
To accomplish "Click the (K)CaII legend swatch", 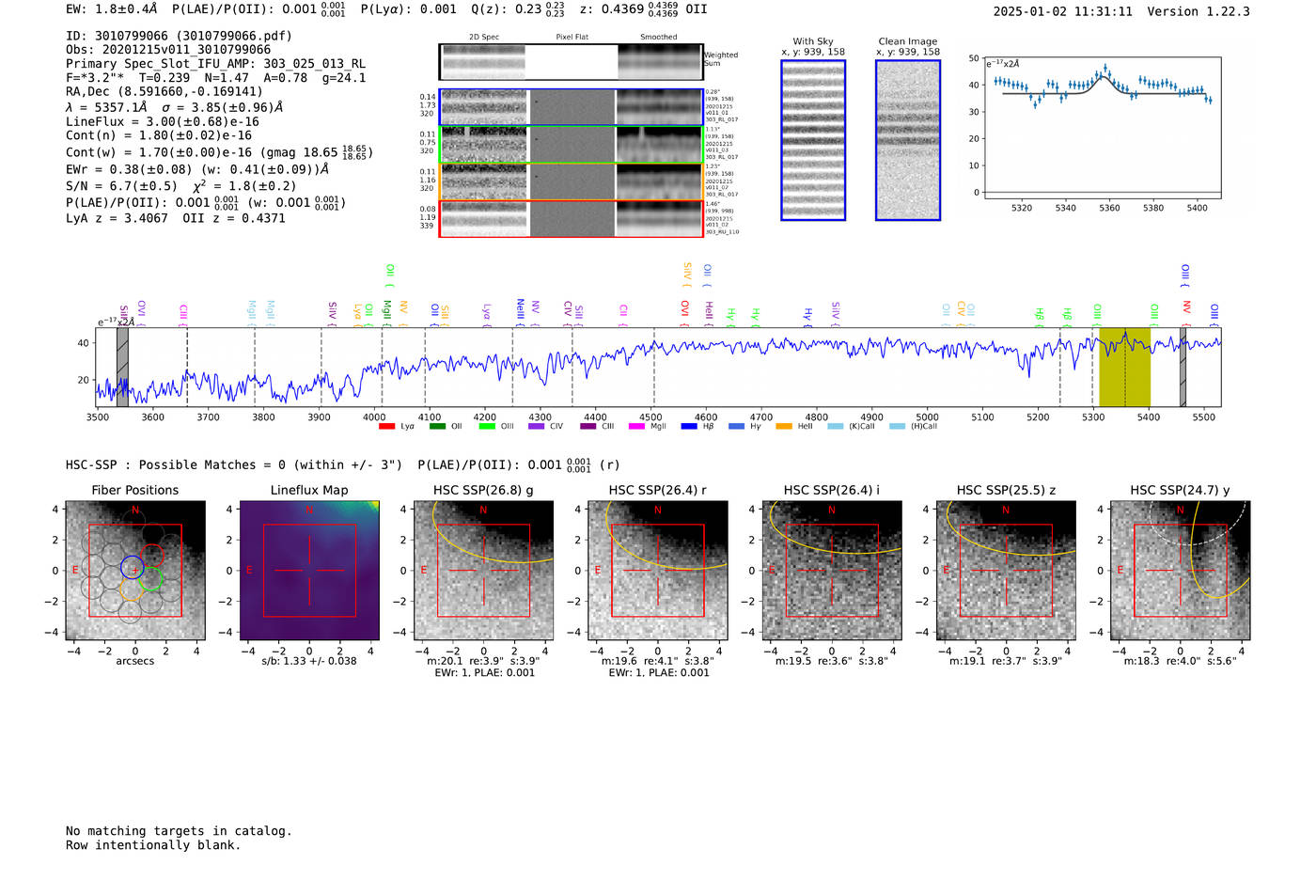I will coord(835,427).
